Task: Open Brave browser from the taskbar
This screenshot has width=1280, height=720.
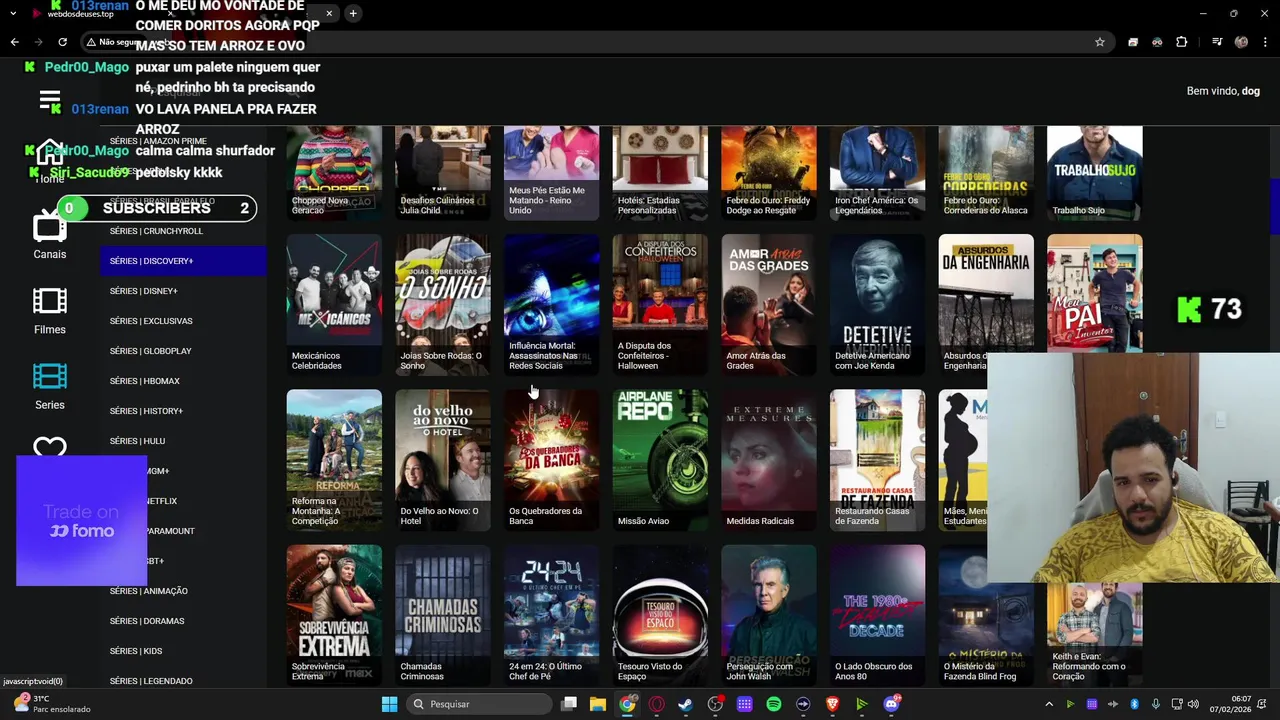Action: click(x=833, y=704)
